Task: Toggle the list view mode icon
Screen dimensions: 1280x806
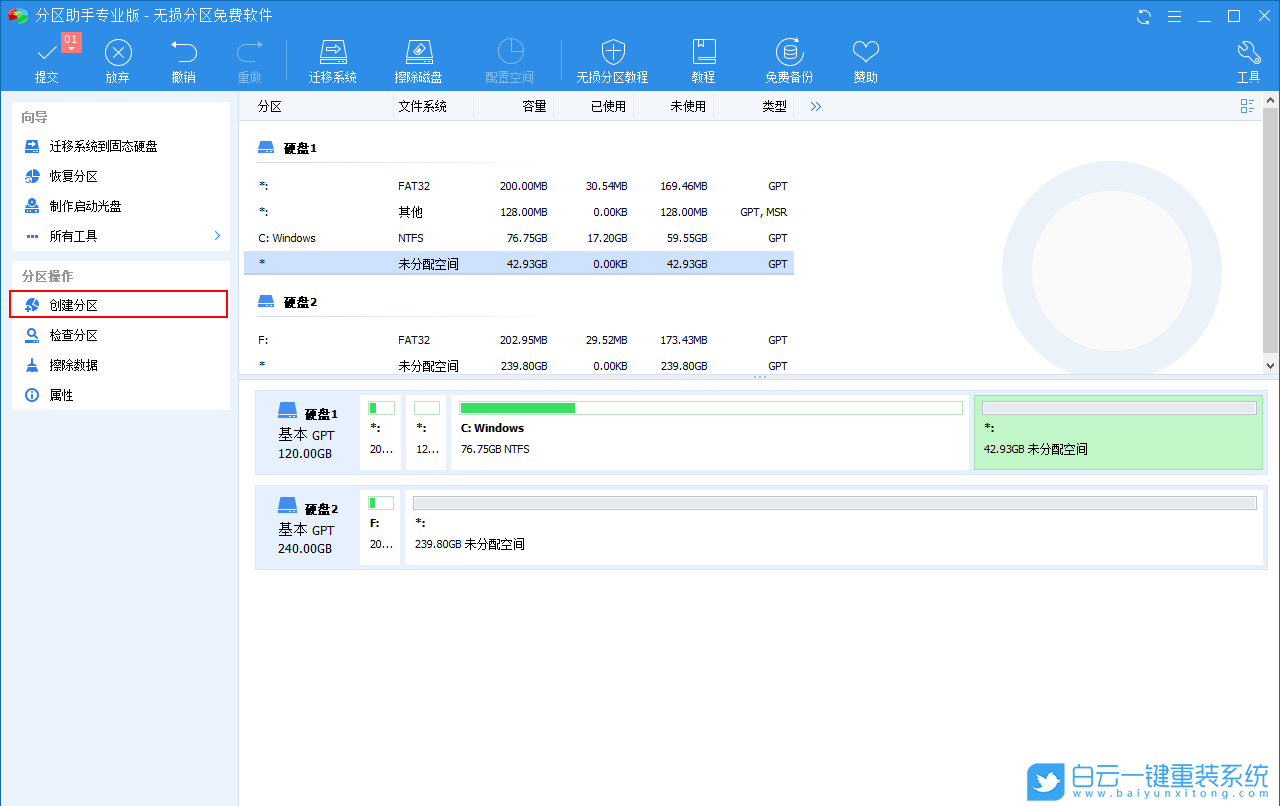Action: click(1247, 106)
